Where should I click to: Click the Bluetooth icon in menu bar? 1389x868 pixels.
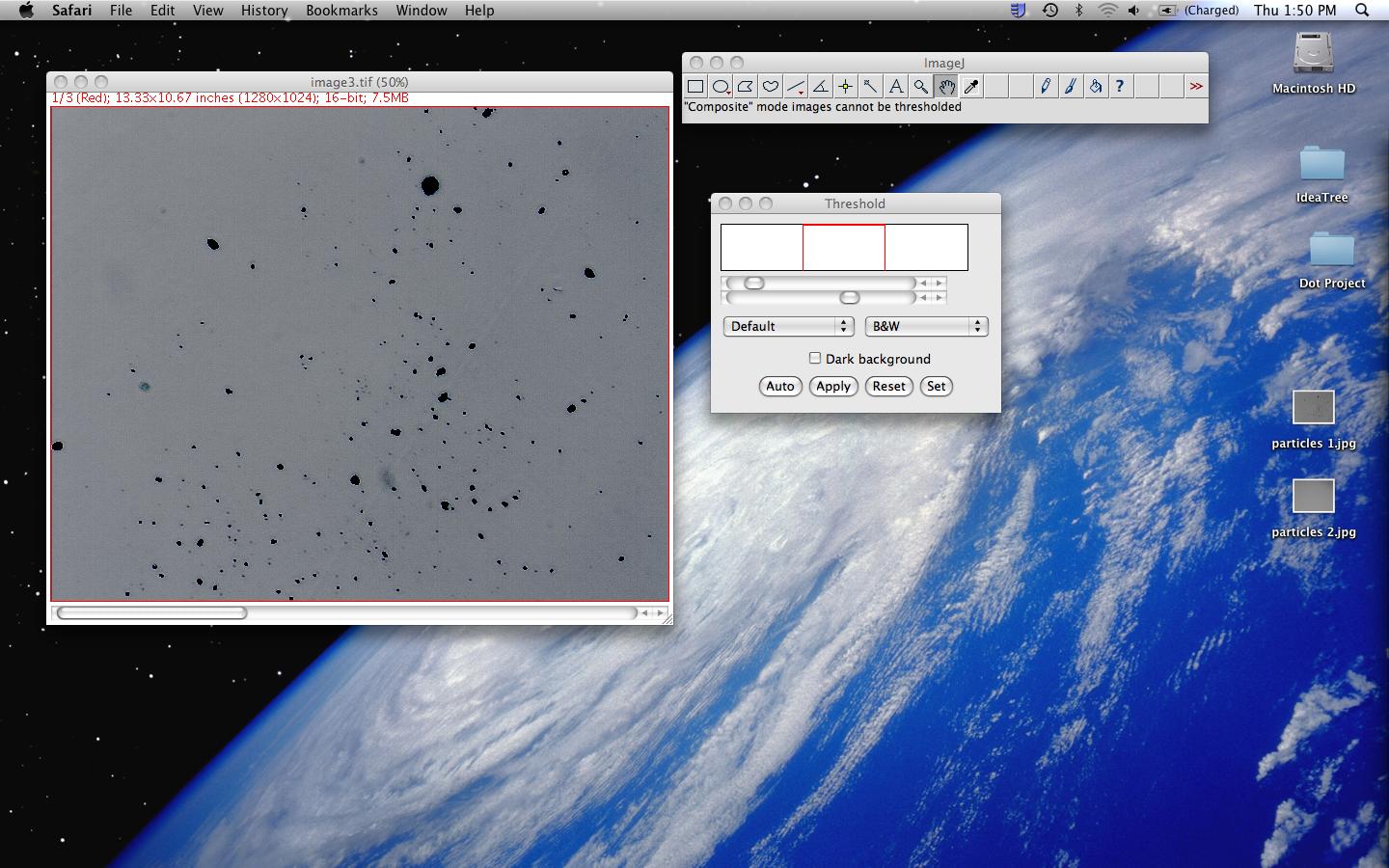[x=1079, y=10]
